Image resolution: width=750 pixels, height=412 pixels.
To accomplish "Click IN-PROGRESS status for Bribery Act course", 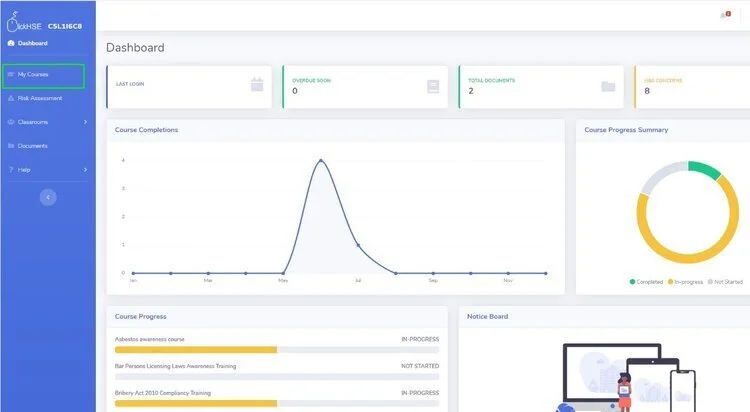I will tap(420, 393).
